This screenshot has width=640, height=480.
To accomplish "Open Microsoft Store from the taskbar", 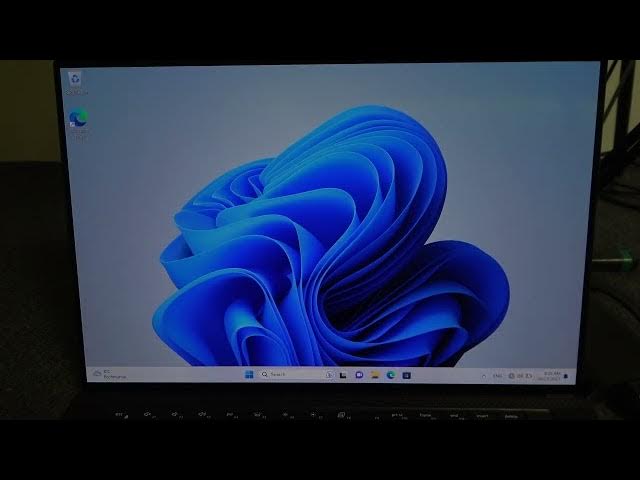I will [407, 376].
